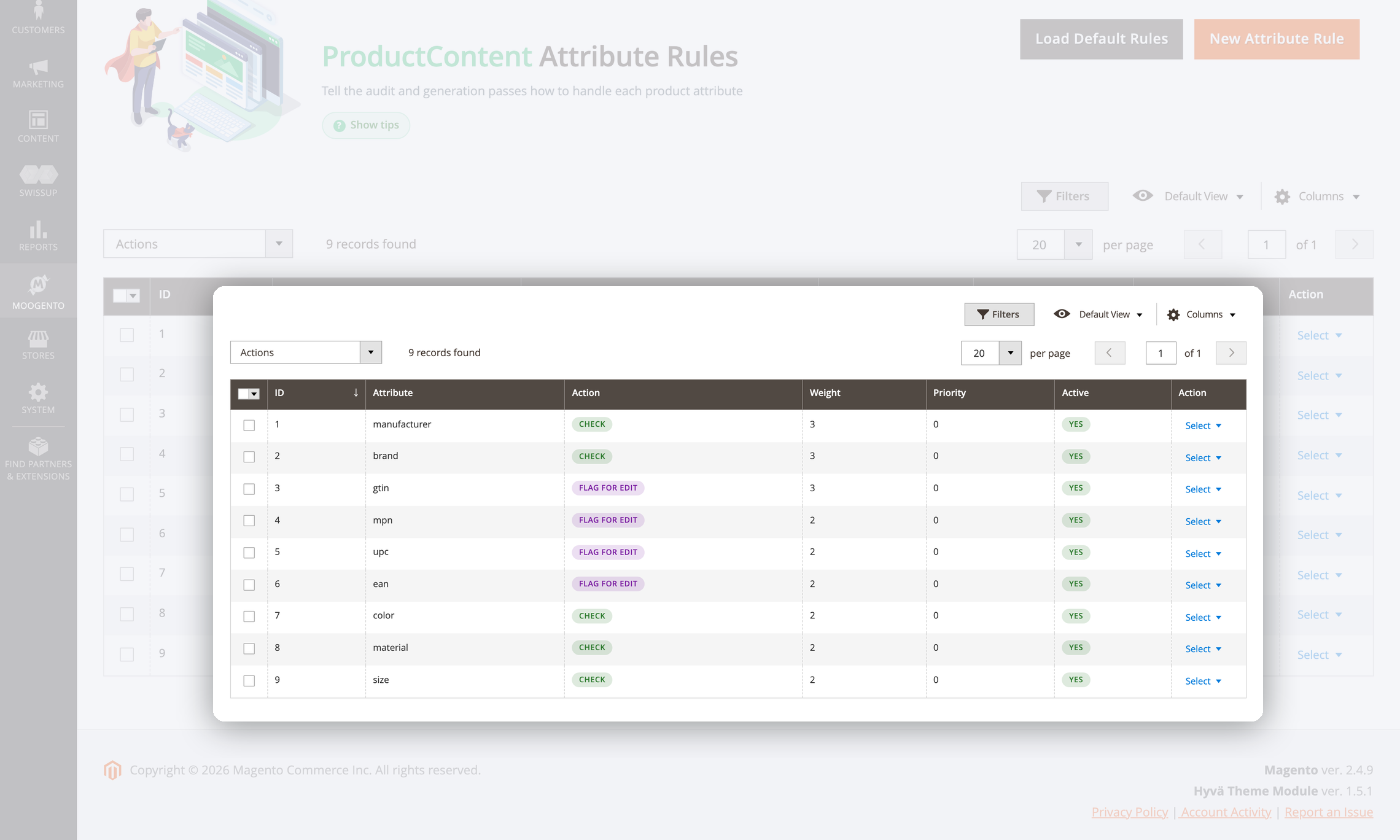The image size is (1400, 840).
Task: Click the ID column sort arrow
Action: coord(356,393)
